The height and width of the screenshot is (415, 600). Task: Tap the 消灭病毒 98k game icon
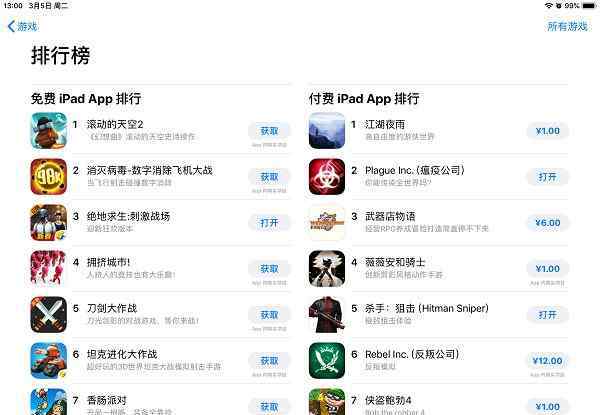coord(49,177)
